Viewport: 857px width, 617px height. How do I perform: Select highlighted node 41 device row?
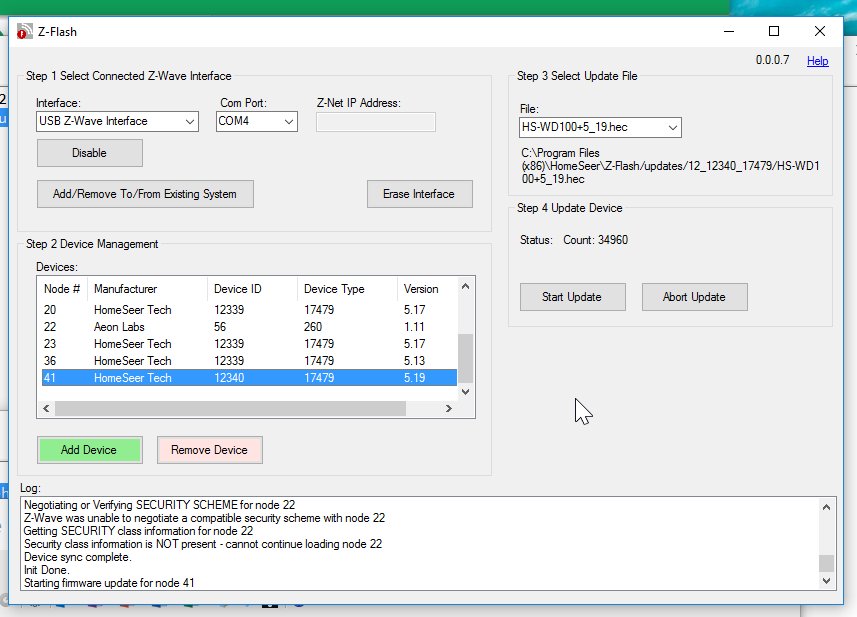pos(249,378)
